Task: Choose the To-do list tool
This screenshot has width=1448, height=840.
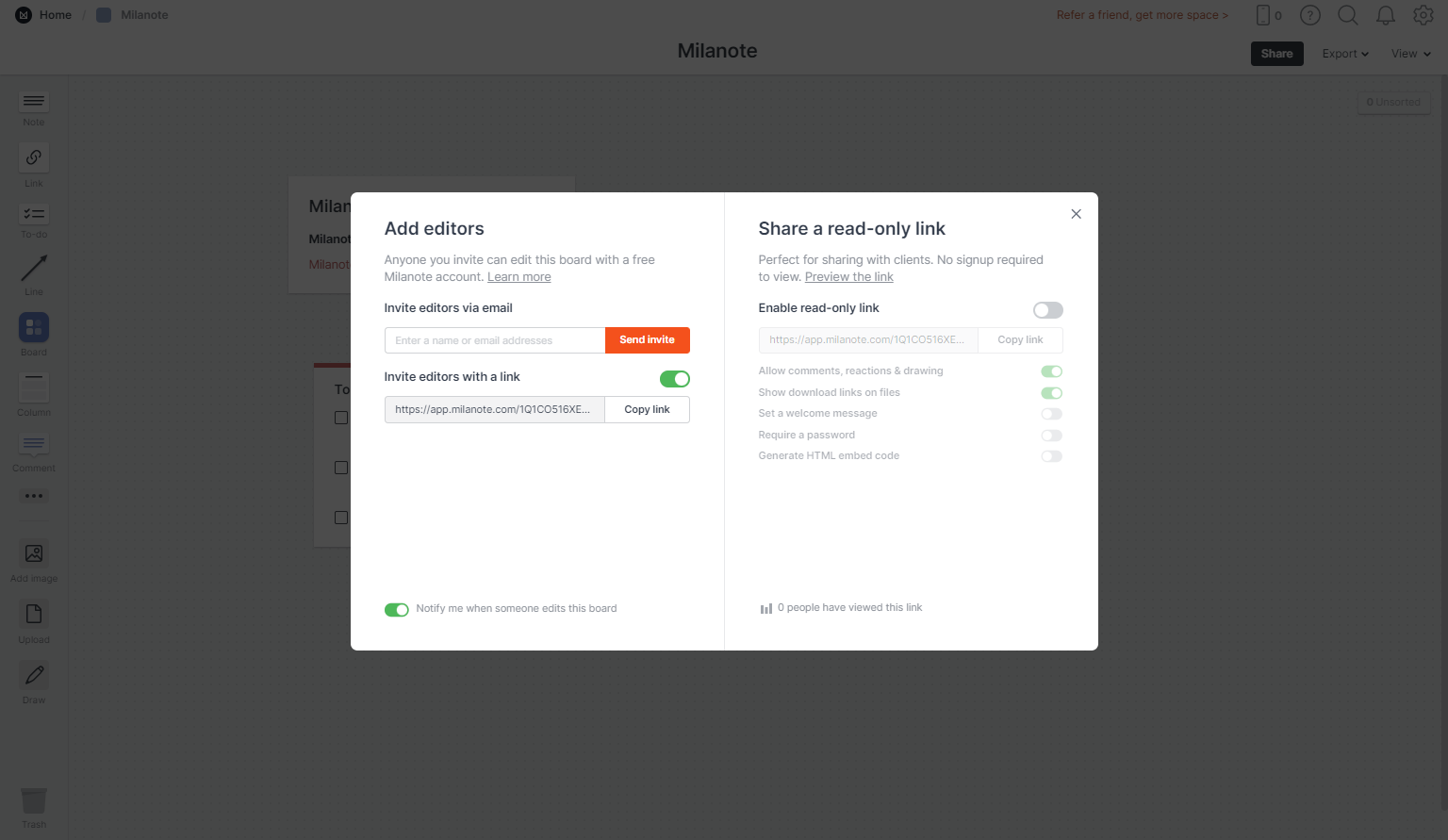Action: [x=34, y=215]
